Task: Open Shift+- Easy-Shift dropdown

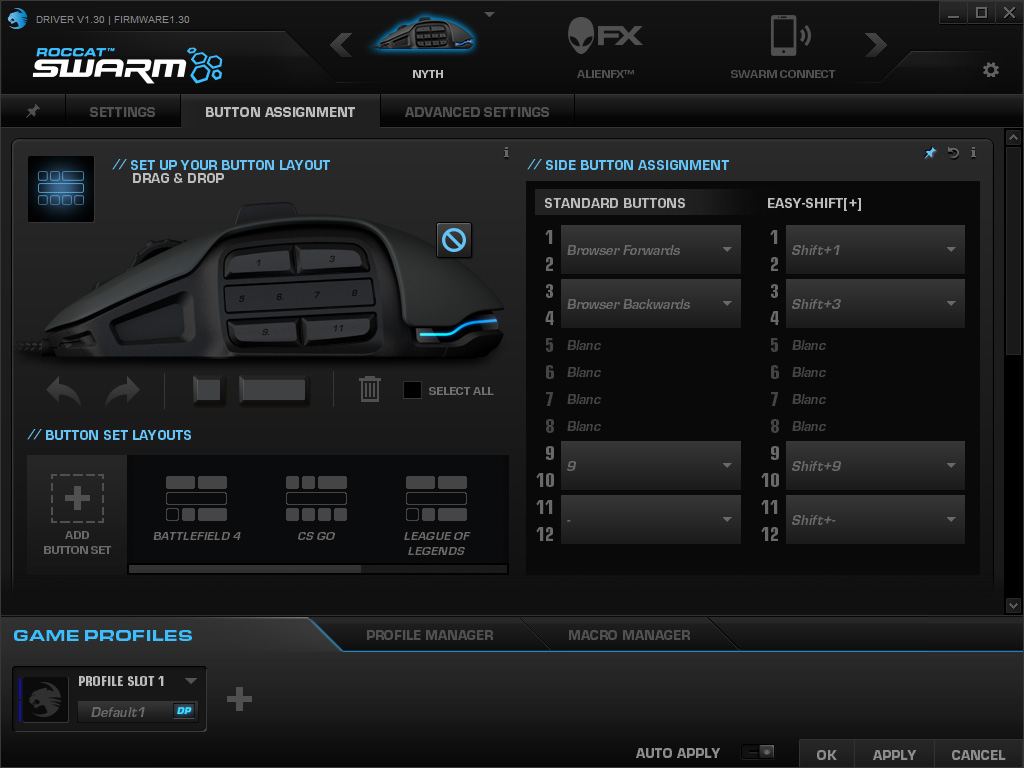Action: click(875, 520)
